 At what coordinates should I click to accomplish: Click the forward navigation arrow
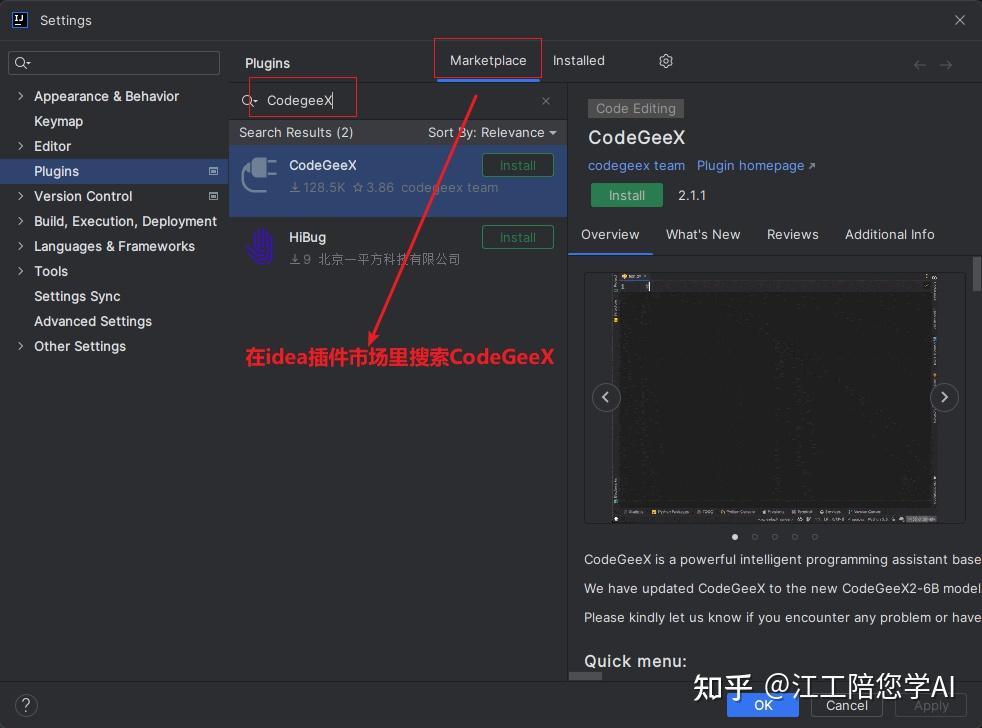tap(946, 65)
